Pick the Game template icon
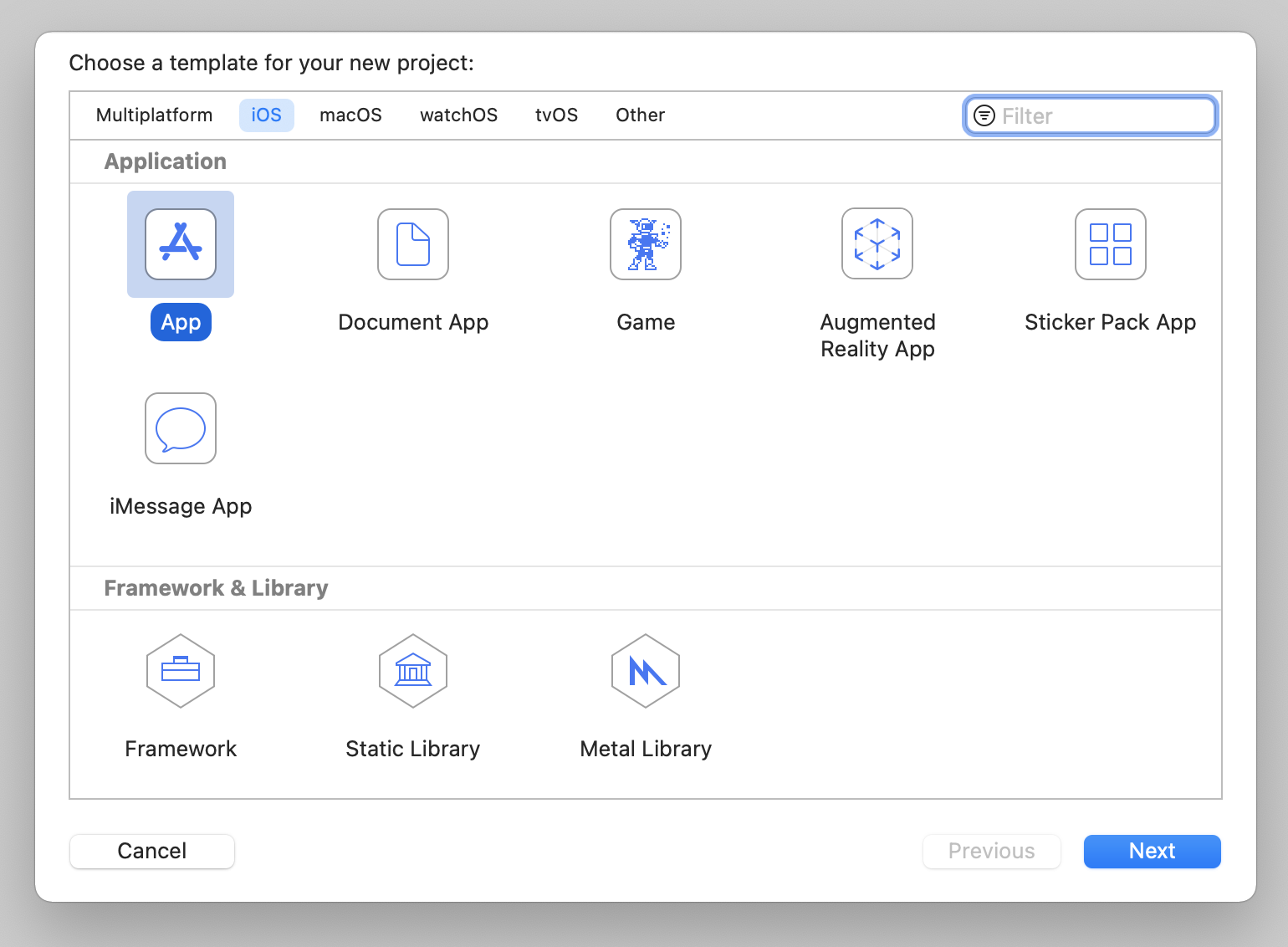This screenshot has width=1288, height=947. point(646,244)
